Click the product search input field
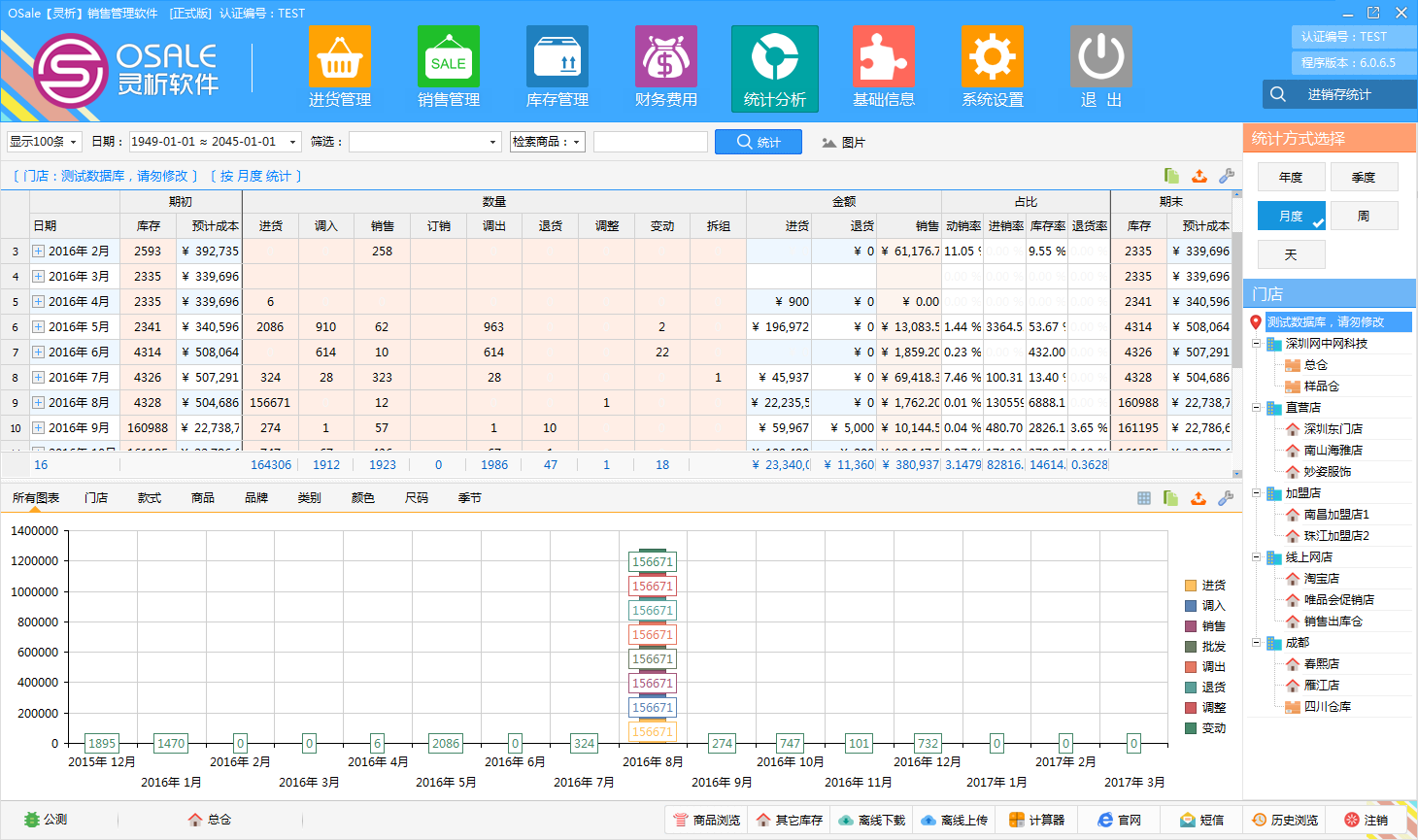The width and height of the screenshot is (1418, 840). click(x=651, y=142)
